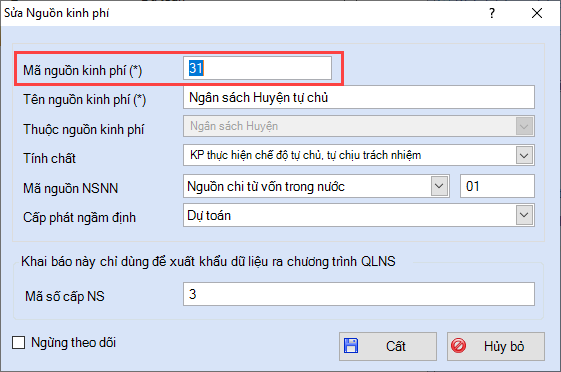Image resolution: width=561 pixels, height=372 pixels.
Task: Click the Mã nguồn kinh phí input field
Action: coord(257,68)
